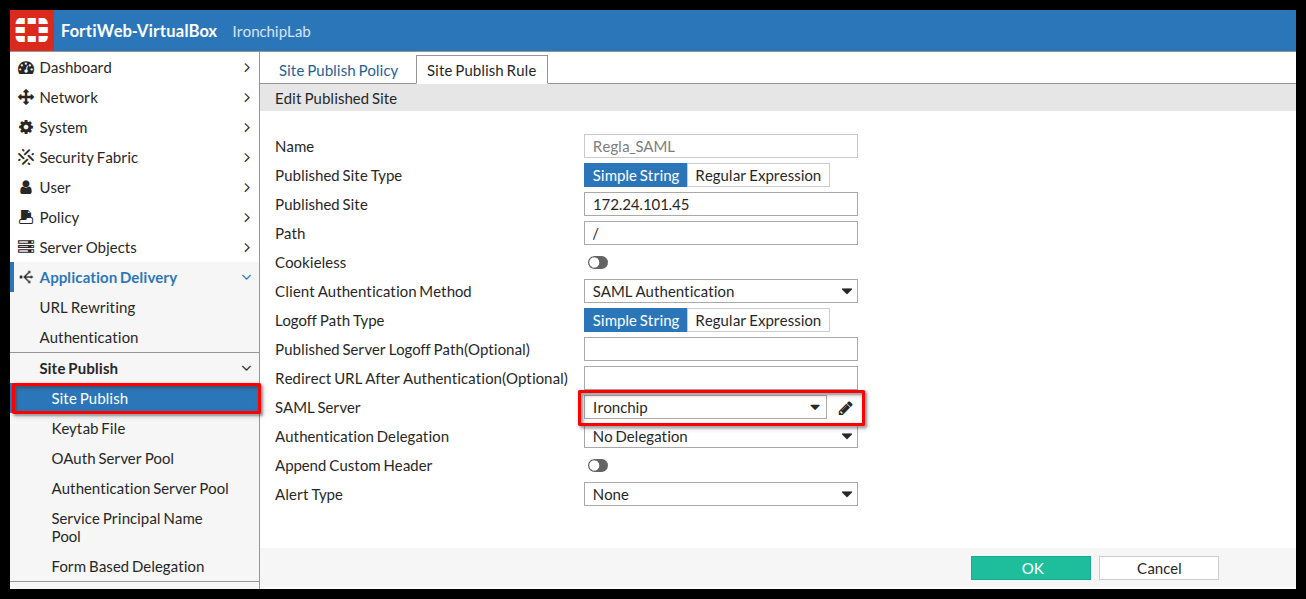Open the Authentication Delegation dropdown

click(x=720, y=437)
